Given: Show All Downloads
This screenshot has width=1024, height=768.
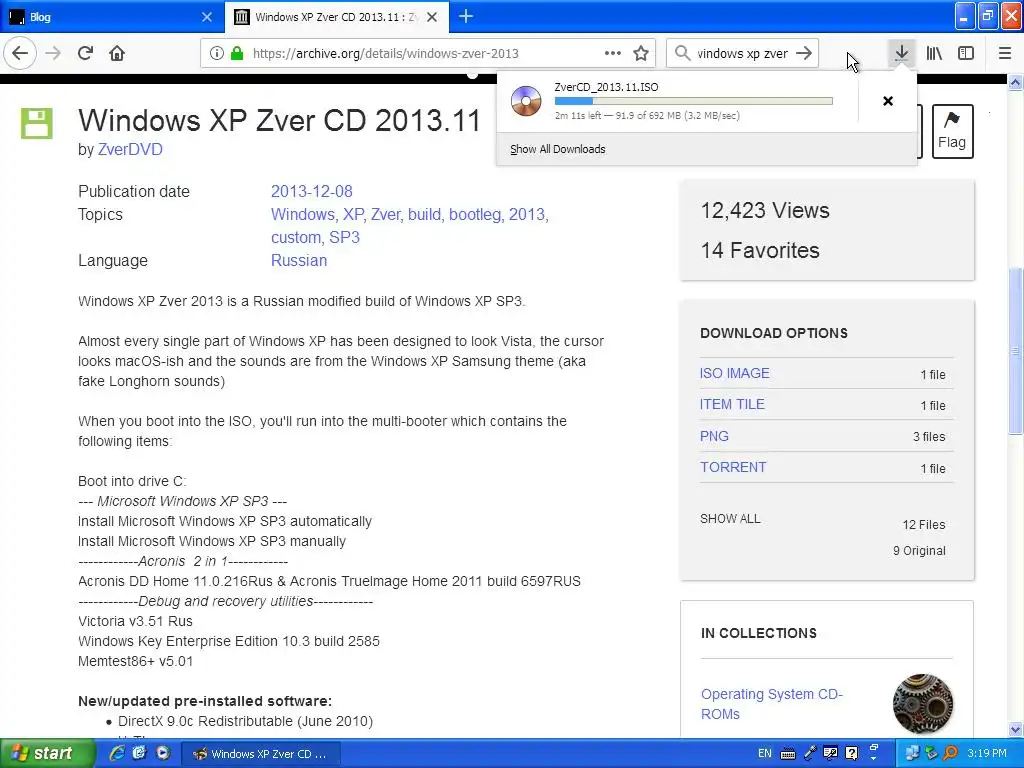Looking at the screenshot, I should [x=558, y=149].
